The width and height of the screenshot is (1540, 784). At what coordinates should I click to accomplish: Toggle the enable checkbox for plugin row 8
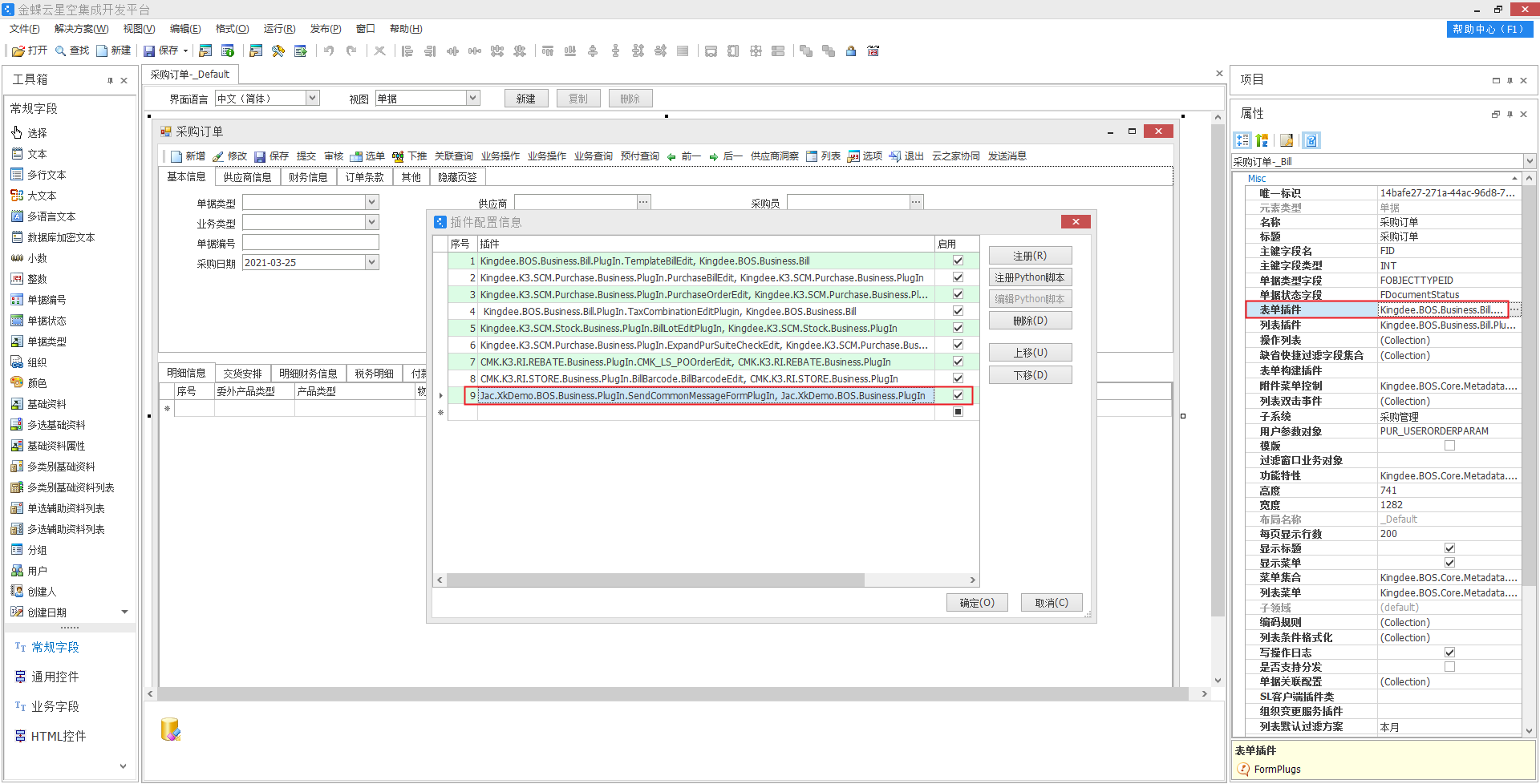click(x=958, y=378)
